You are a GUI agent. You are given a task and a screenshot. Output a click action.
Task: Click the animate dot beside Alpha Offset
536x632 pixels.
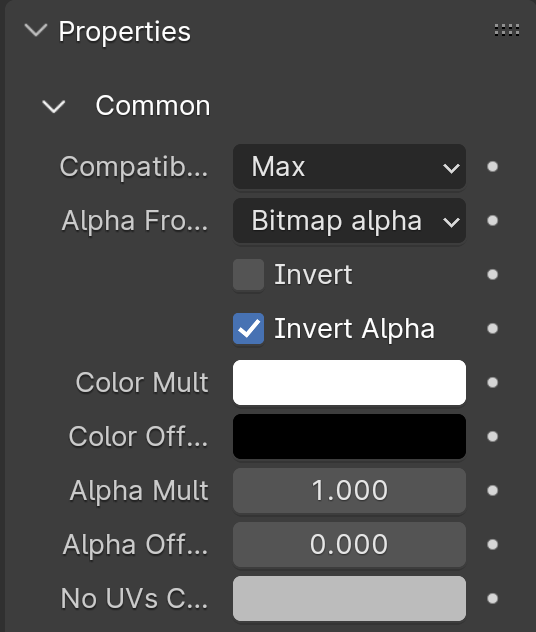[x=492, y=545]
